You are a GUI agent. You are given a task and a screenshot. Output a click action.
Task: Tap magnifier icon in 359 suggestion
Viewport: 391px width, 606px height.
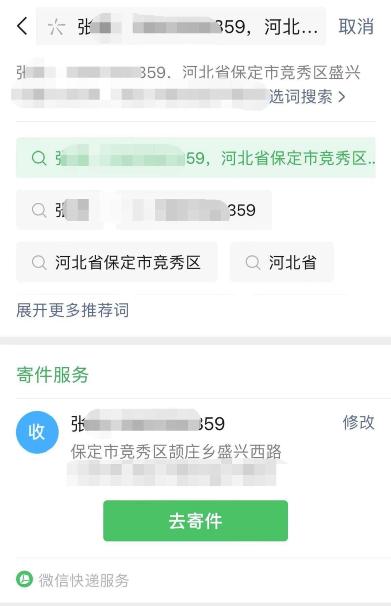(39, 210)
